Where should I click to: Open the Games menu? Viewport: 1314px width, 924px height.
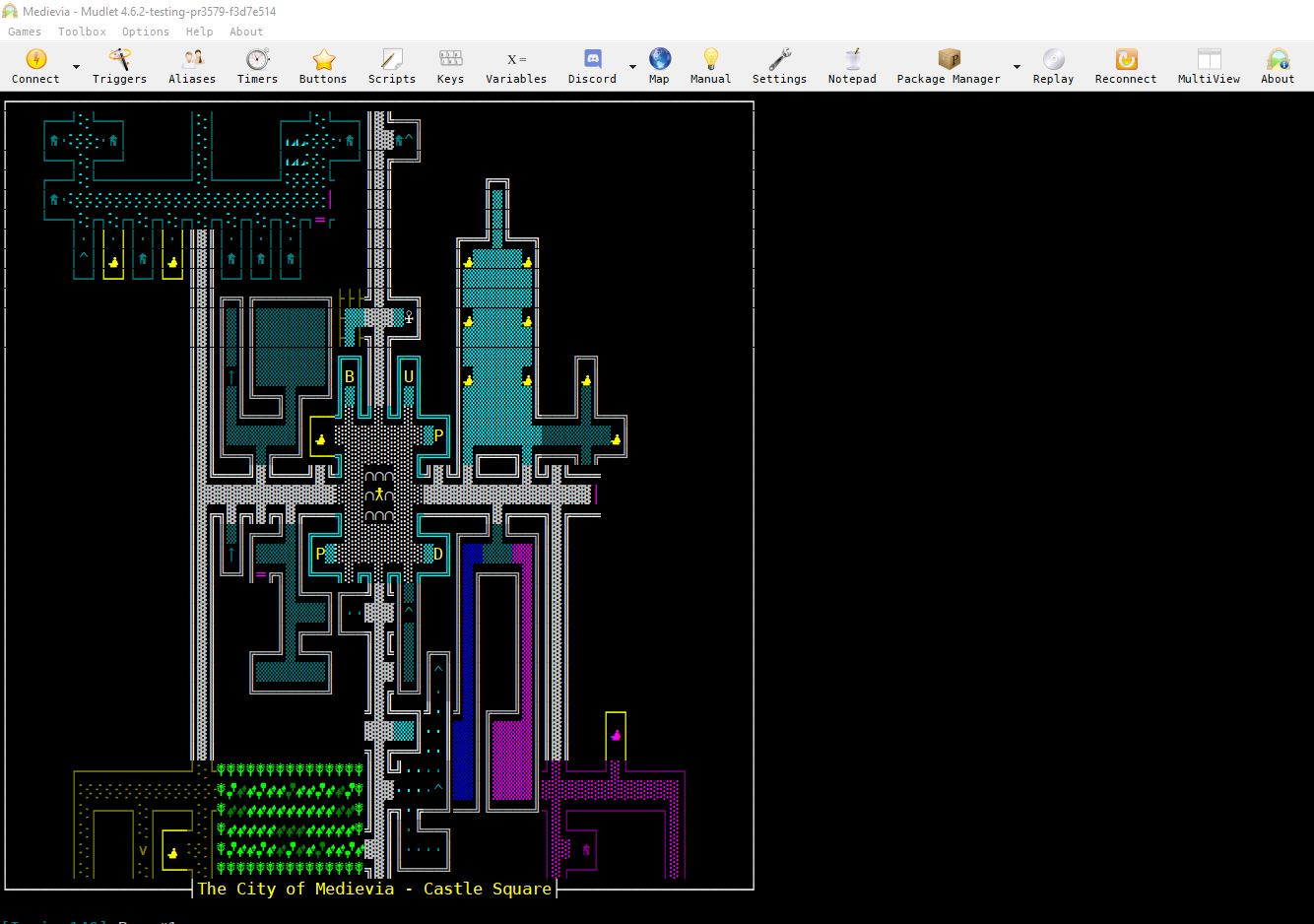pos(25,32)
